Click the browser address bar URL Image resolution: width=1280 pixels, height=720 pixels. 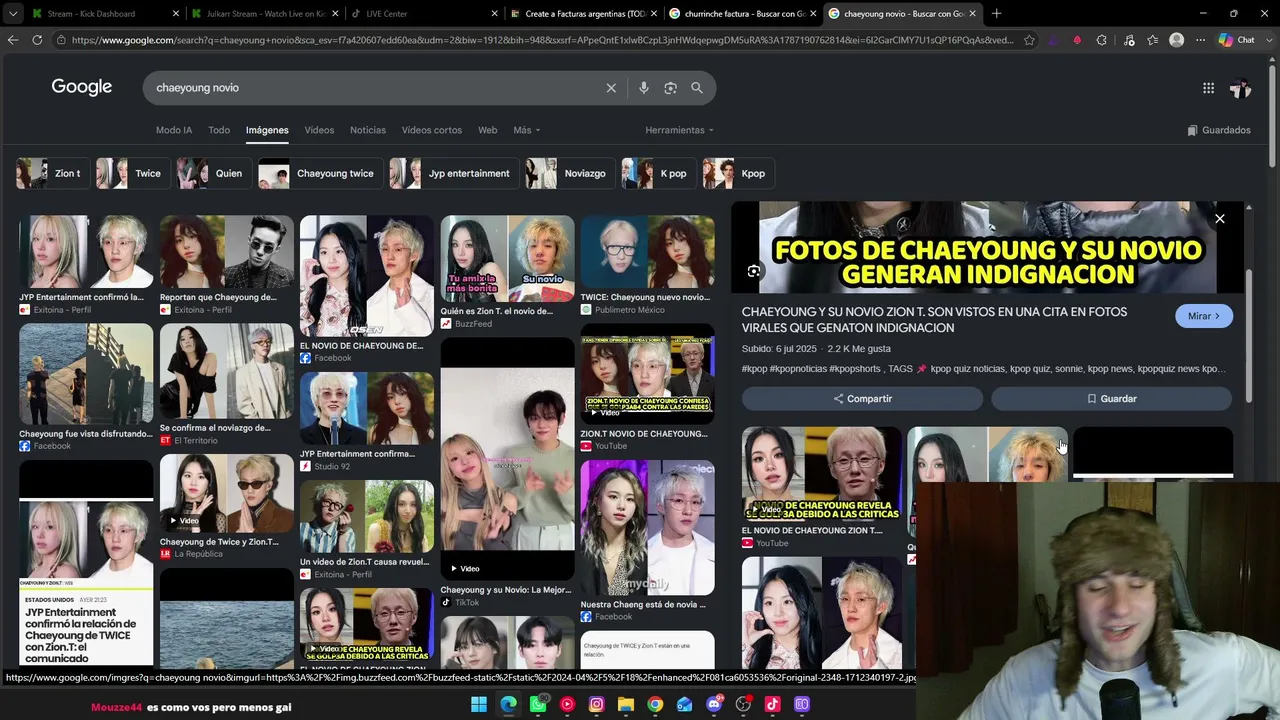coord(542,40)
